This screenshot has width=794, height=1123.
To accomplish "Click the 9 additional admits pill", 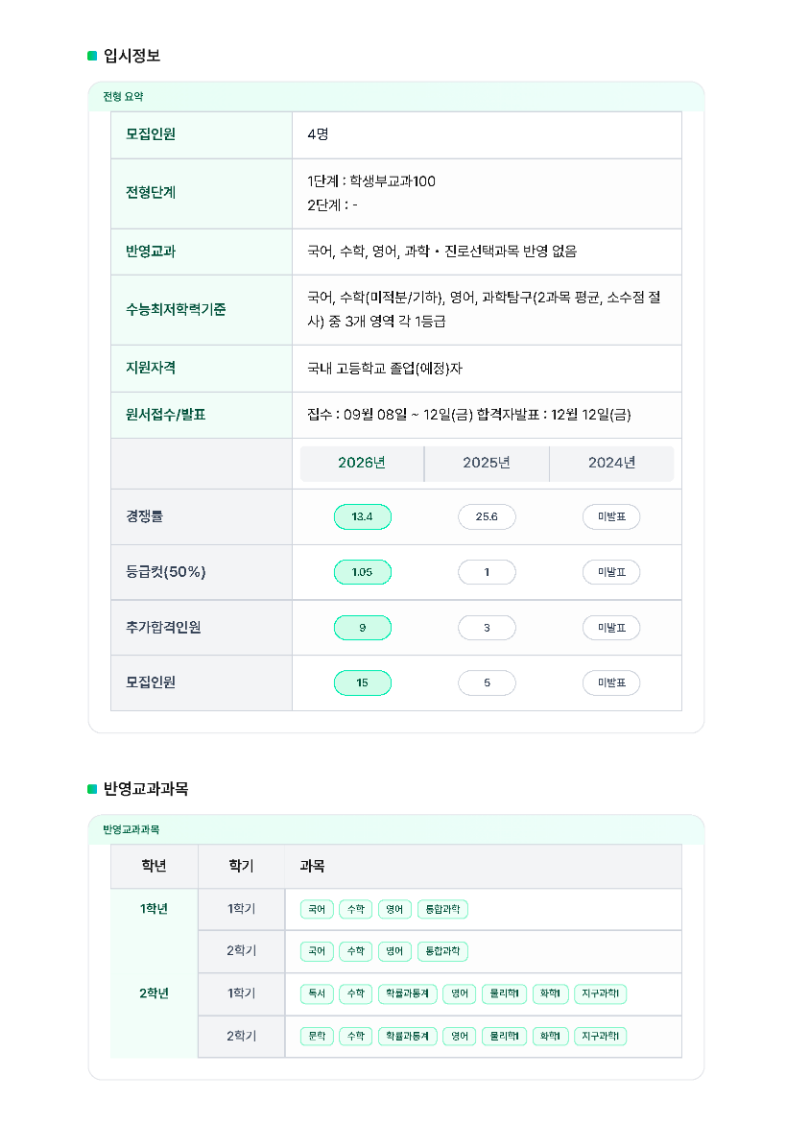I will [x=362, y=628].
